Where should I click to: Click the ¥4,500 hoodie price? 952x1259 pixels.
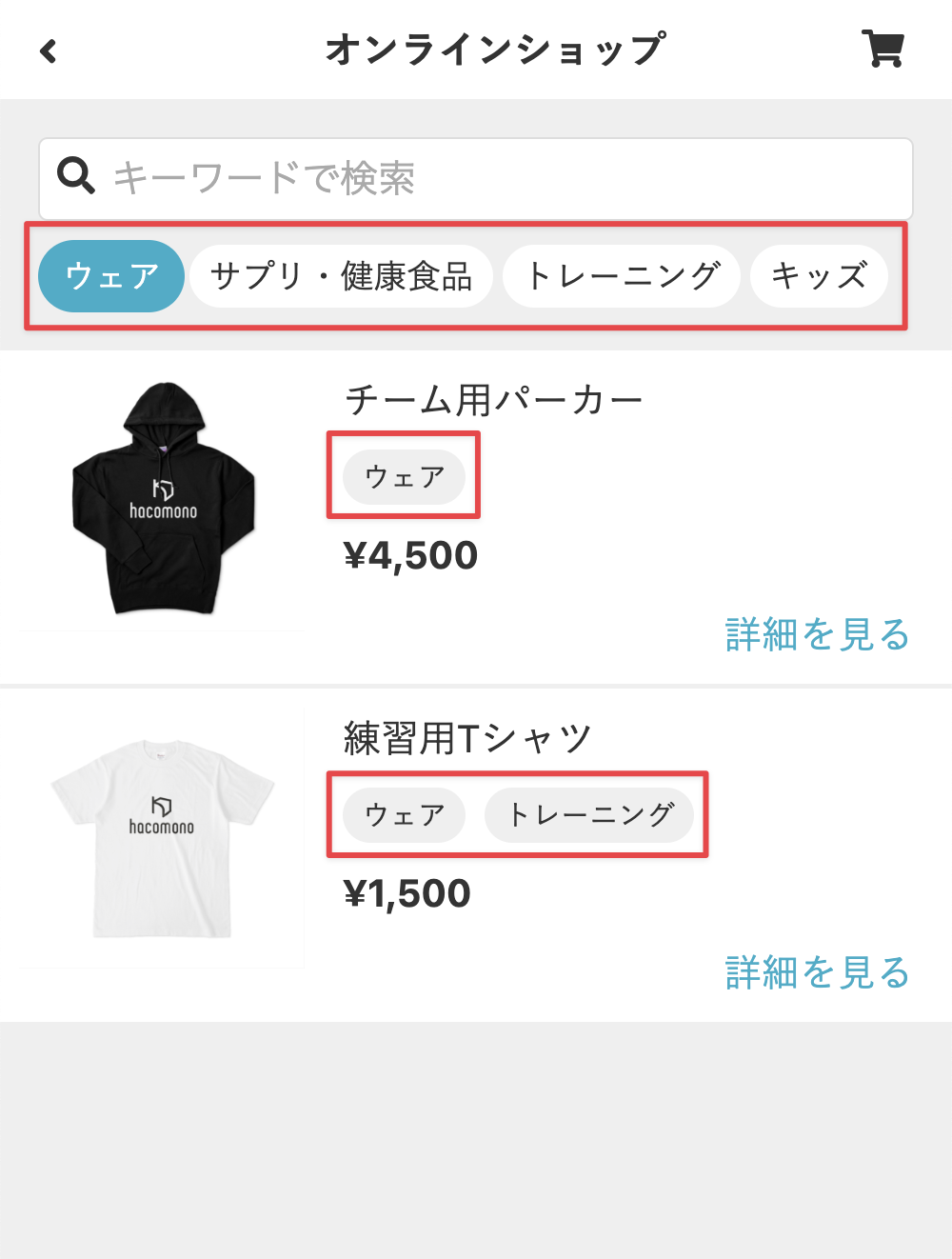coord(410,555)
